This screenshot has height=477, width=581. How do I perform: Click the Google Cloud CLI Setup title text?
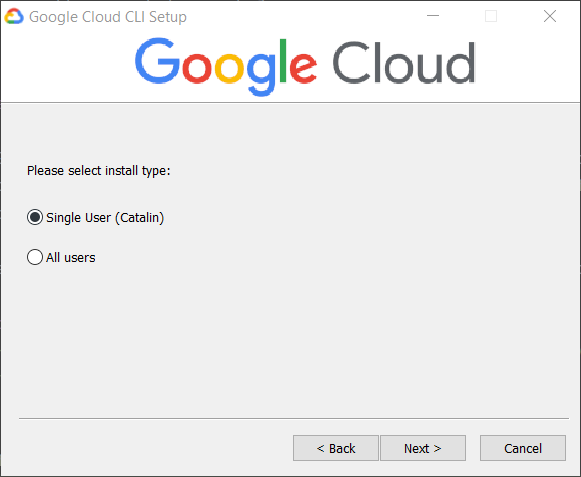[x=108, y=17]
